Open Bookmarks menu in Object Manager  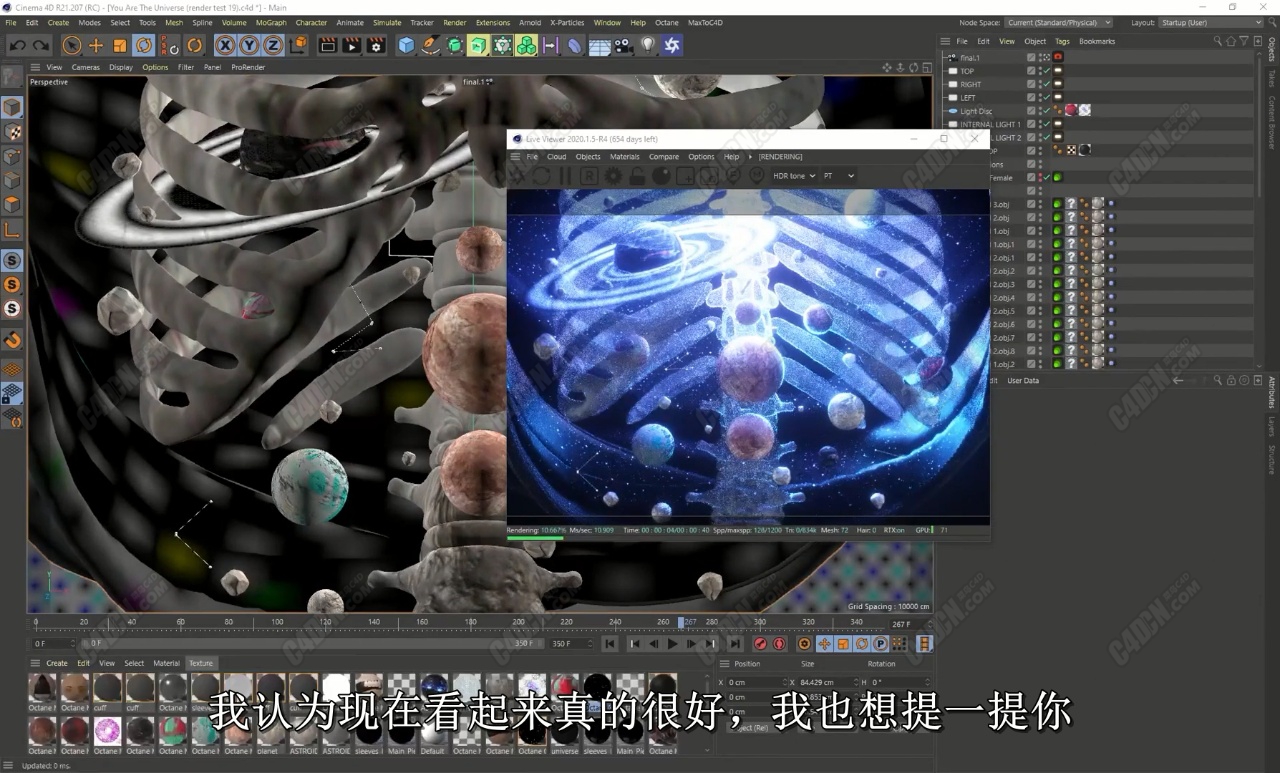click(1097, 41)
